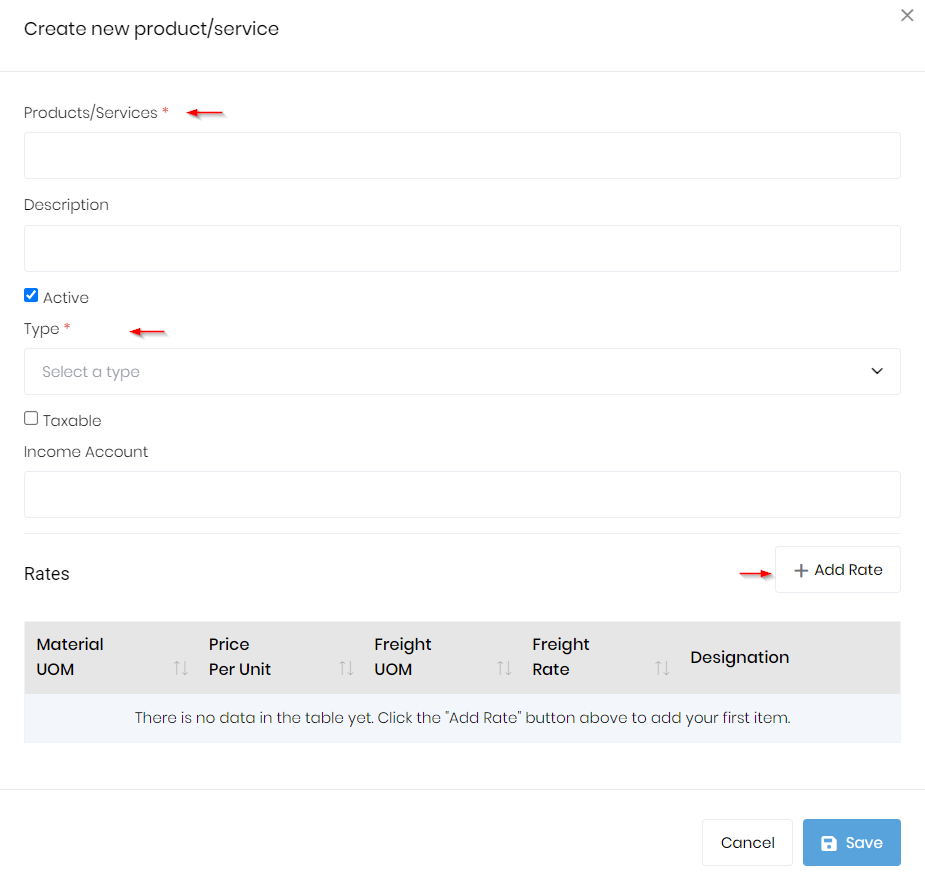
Task: Click the Material UOM column header text
Action: [x=70, y=657]
